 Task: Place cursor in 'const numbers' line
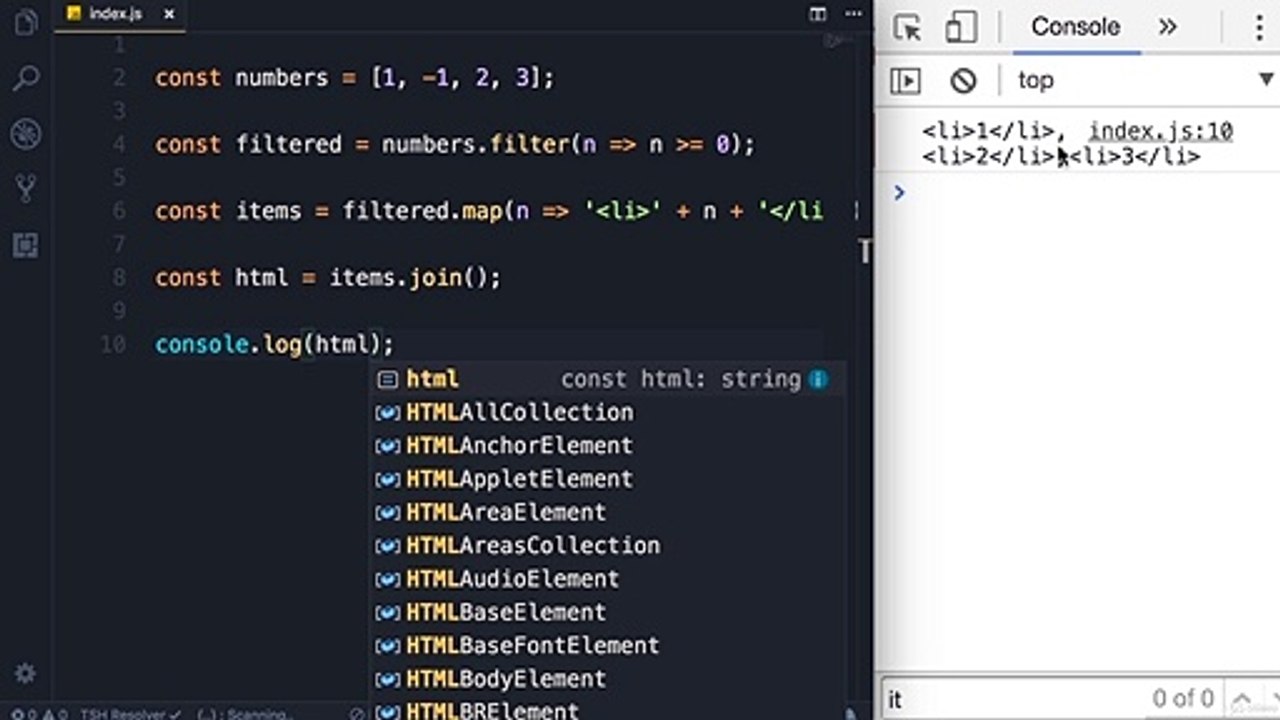click(x=354, y=78)
